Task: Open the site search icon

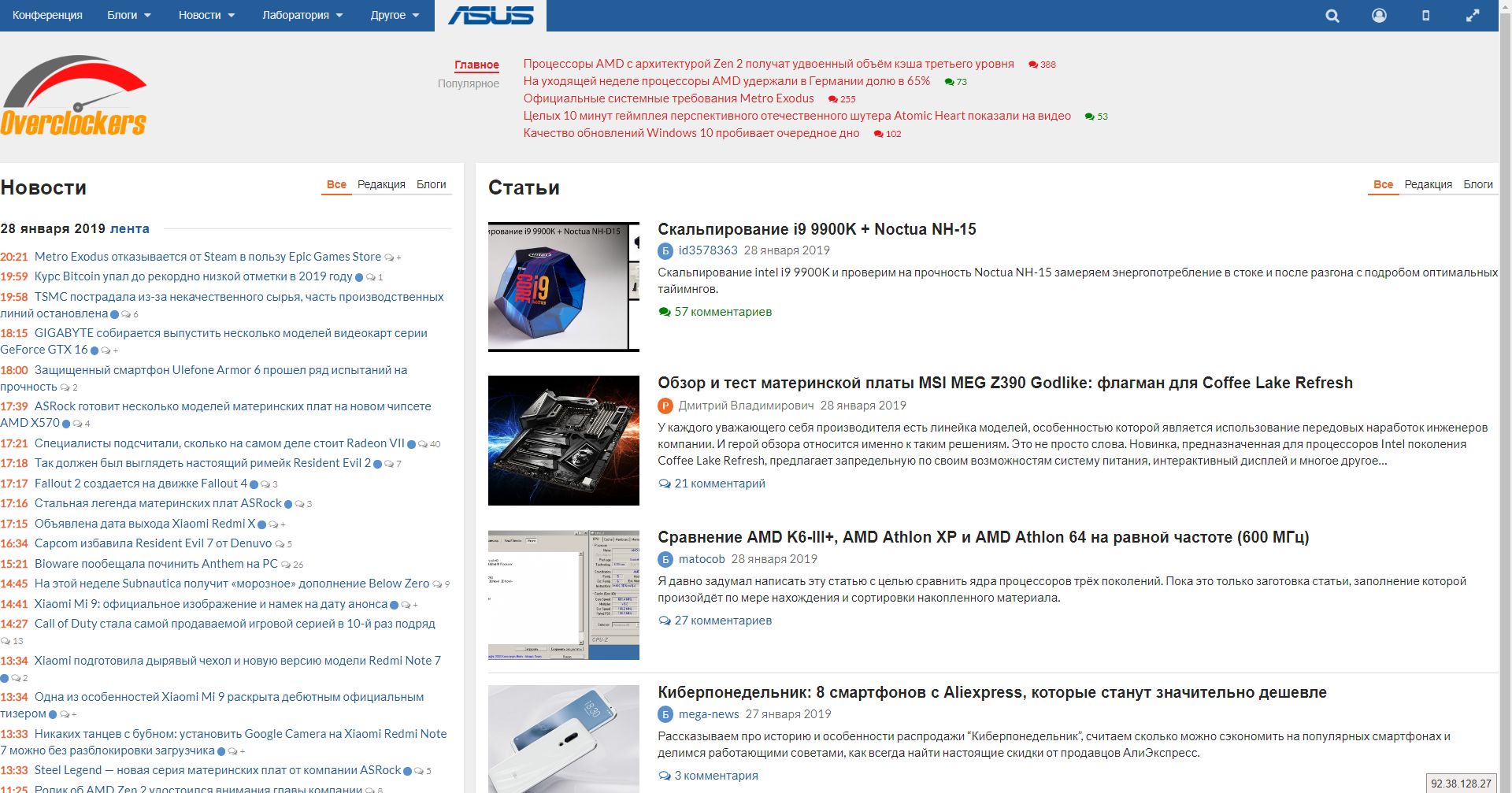Action: click(1332, 16)
